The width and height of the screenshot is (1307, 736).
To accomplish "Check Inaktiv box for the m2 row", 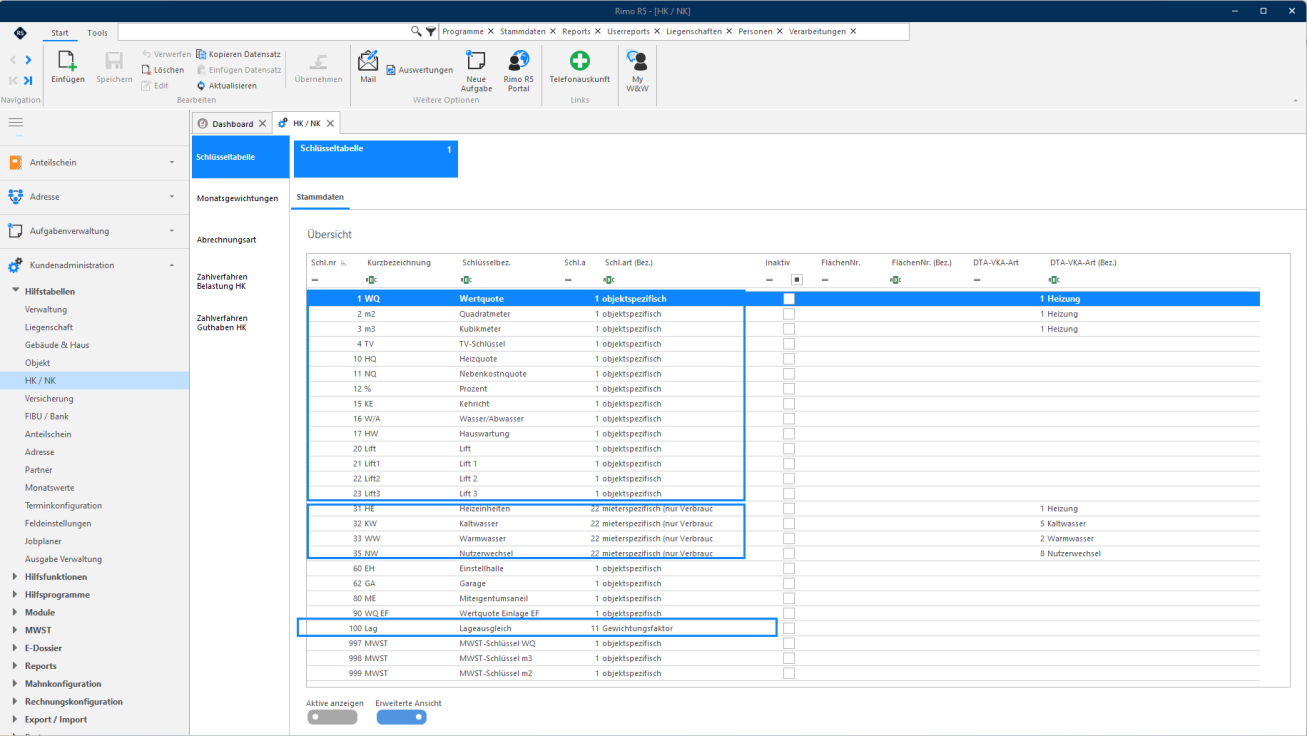I will tap(789, 314).
